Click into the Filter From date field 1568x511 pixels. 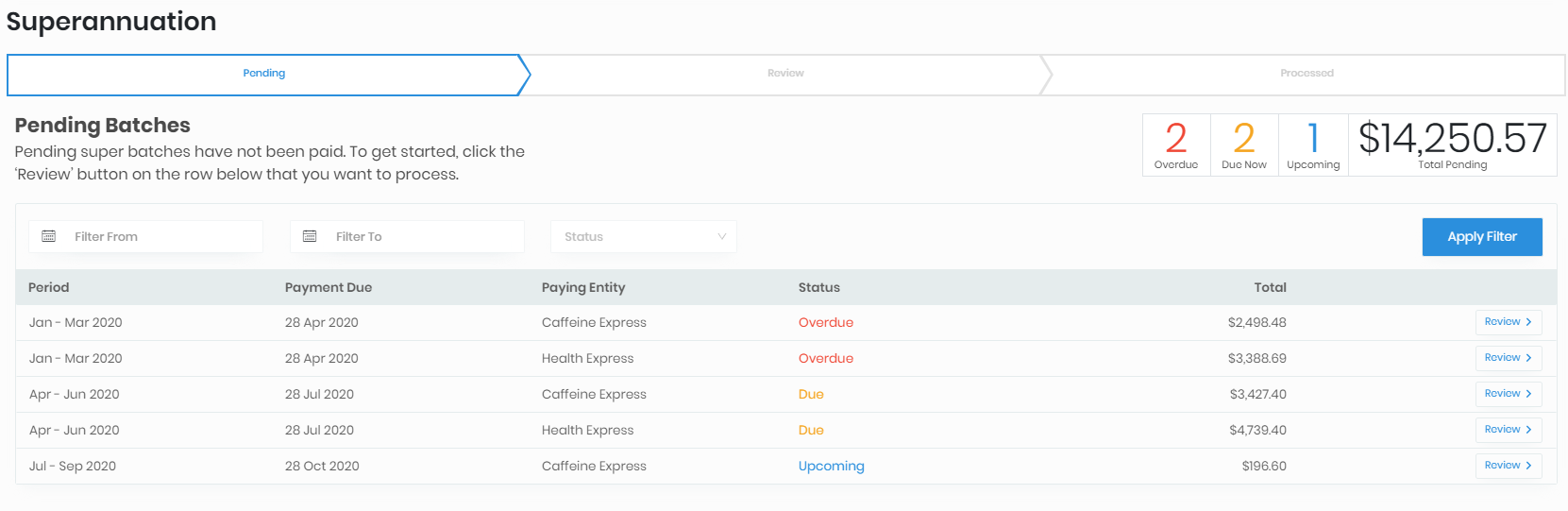point(160,236)
